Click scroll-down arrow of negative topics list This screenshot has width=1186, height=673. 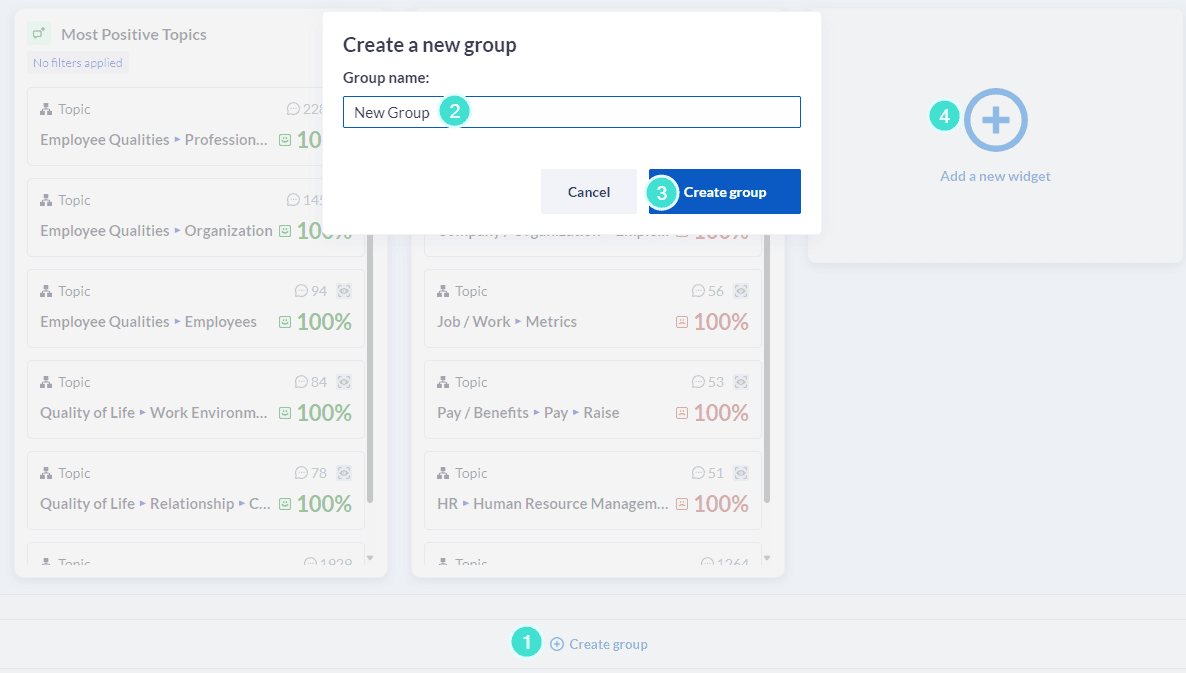tap(767, 558)
